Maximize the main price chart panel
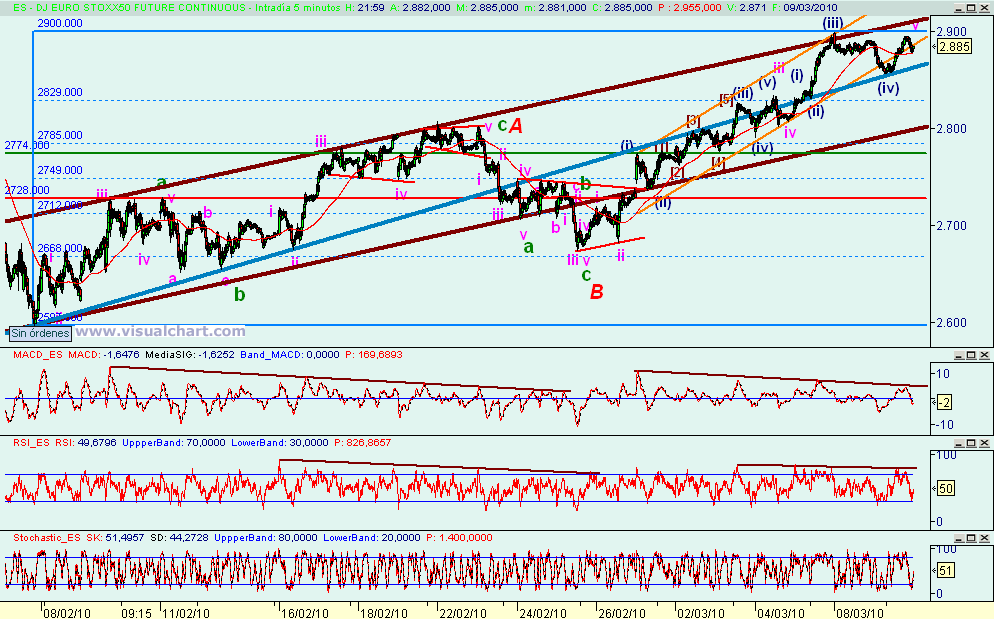Screen dimensions: 994x619 pos(970,8)
